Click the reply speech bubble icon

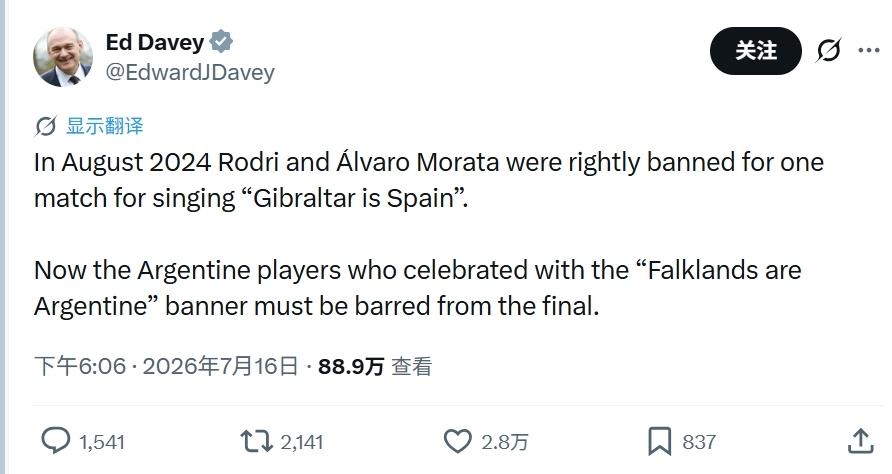[x=56, y=441]
